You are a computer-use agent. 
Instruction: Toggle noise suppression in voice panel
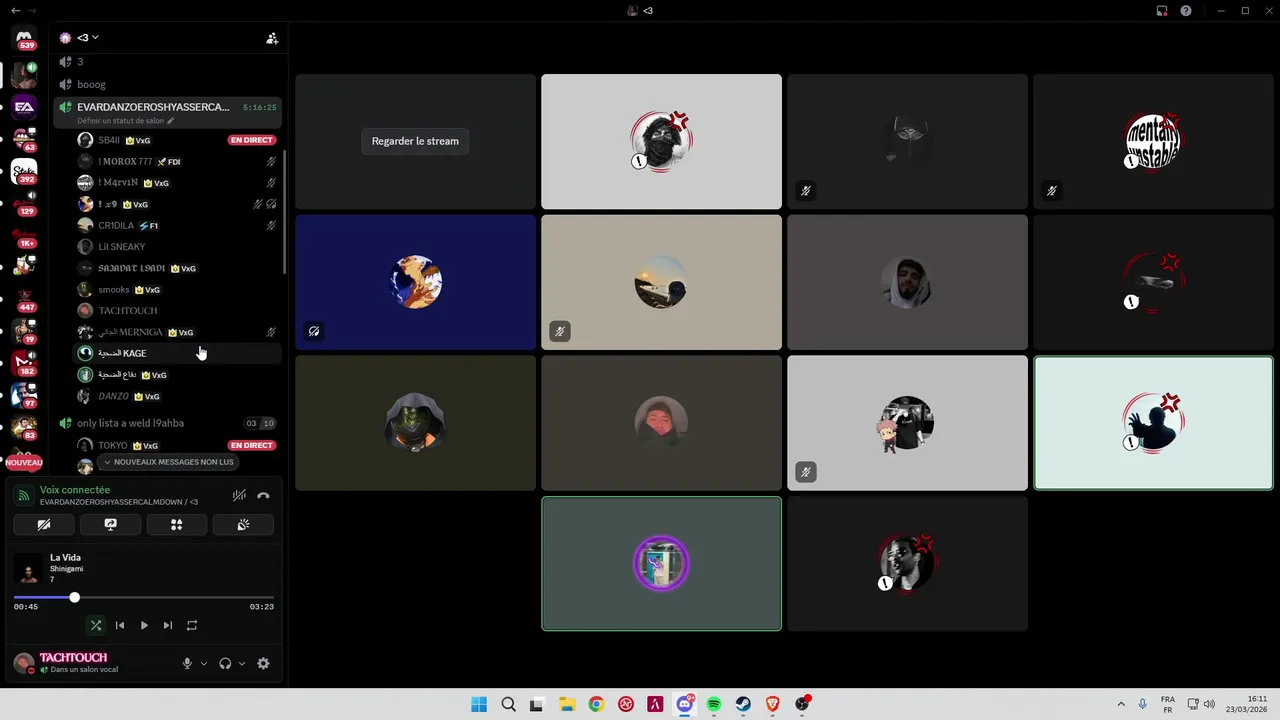[239, 495]
